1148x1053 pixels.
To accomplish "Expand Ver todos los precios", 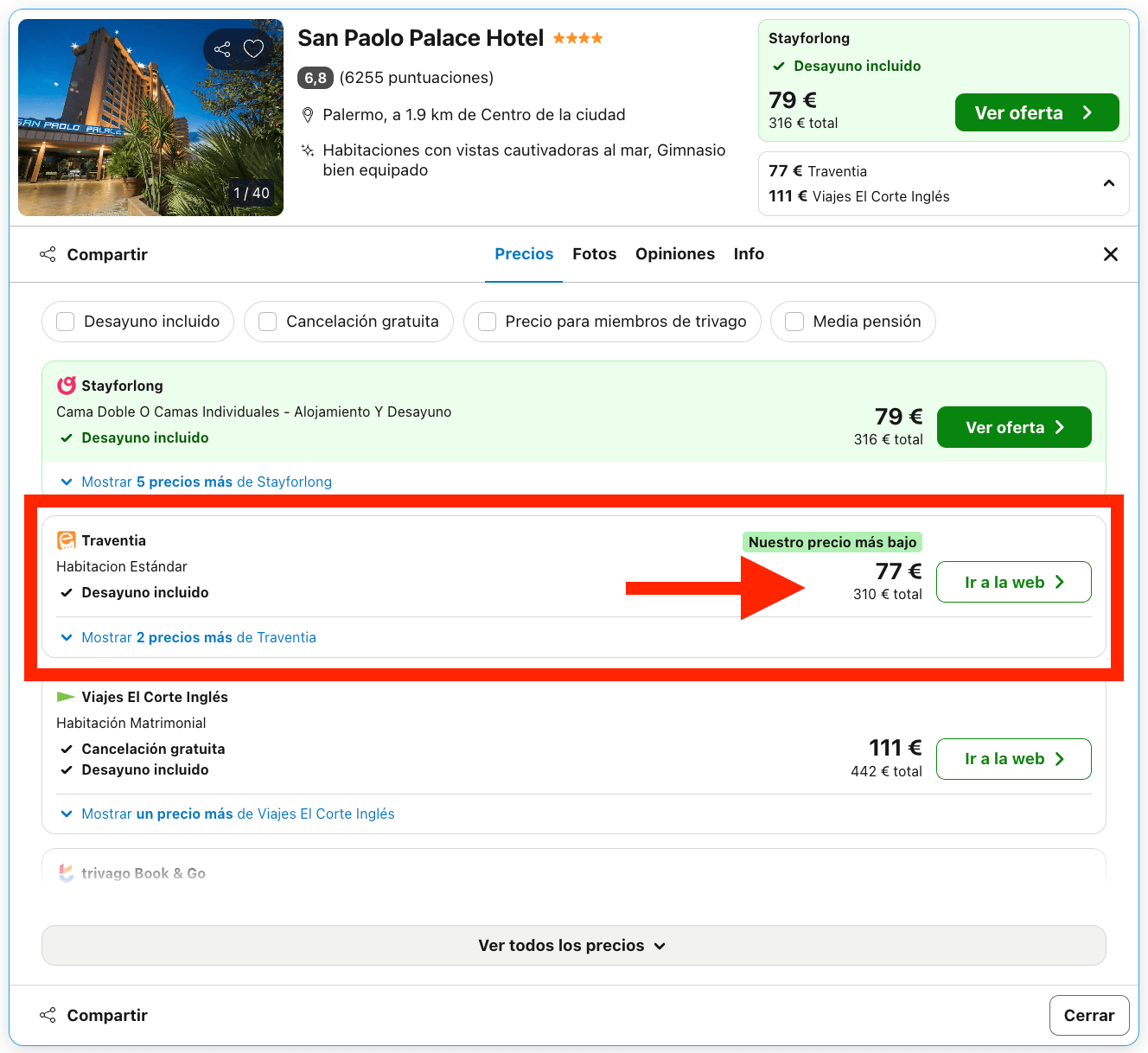I will point(574,946).
